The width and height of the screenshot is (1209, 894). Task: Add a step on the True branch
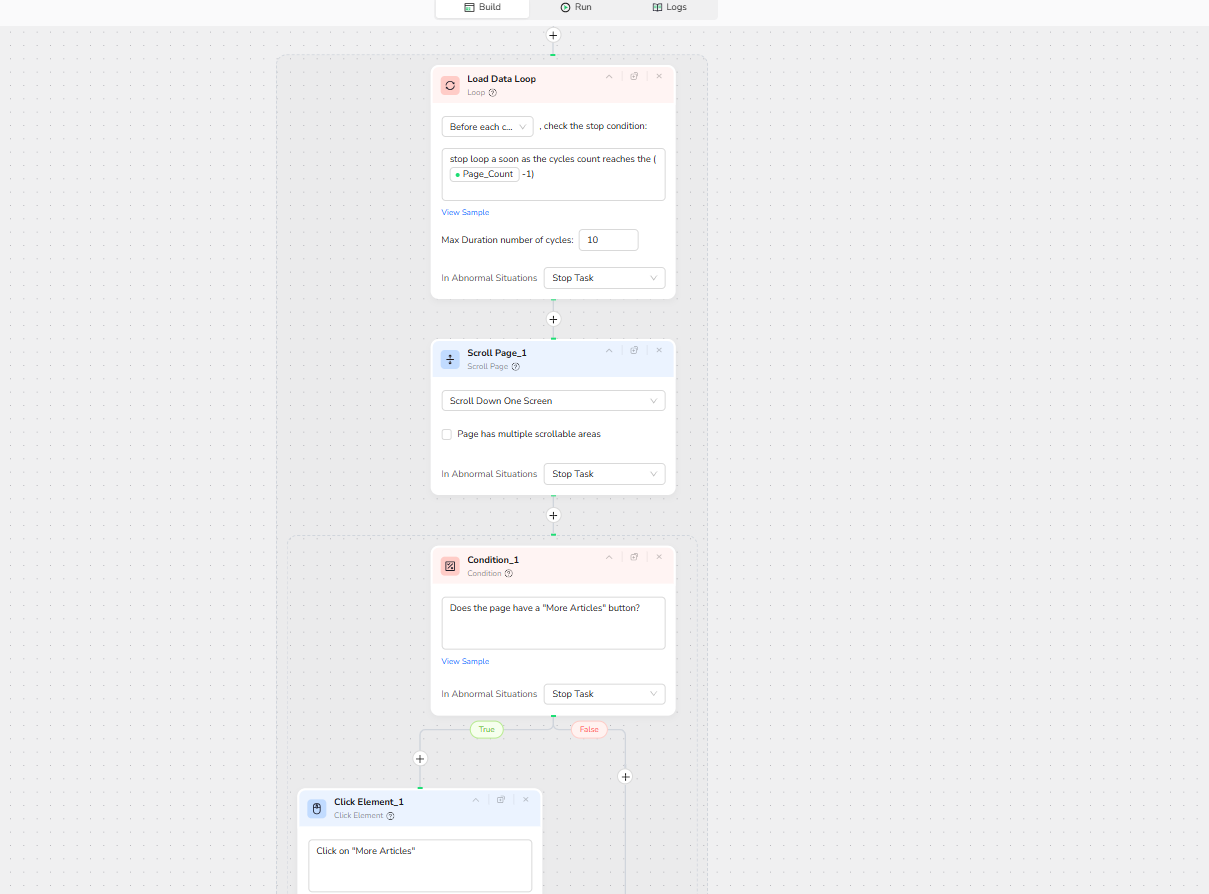click(x=420, y=759)
